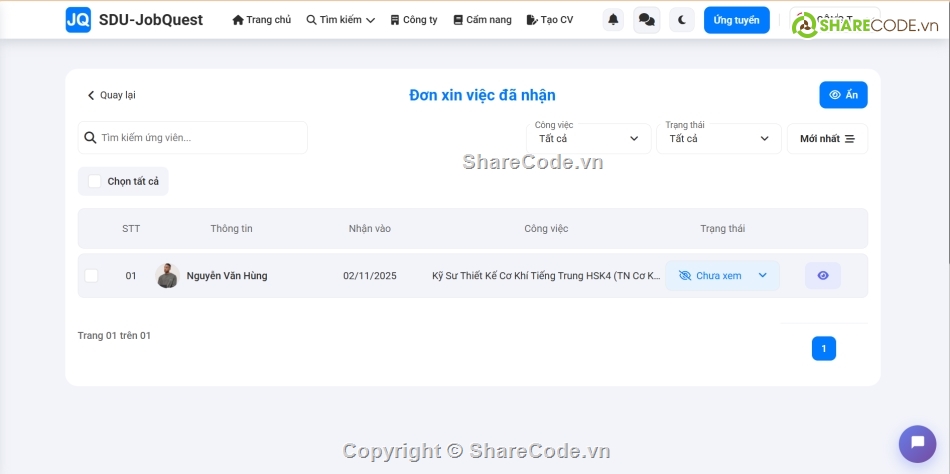Open the Công việc filter dropdown
The height and width of the screenshot is (474, 950).
click(589, 138)
